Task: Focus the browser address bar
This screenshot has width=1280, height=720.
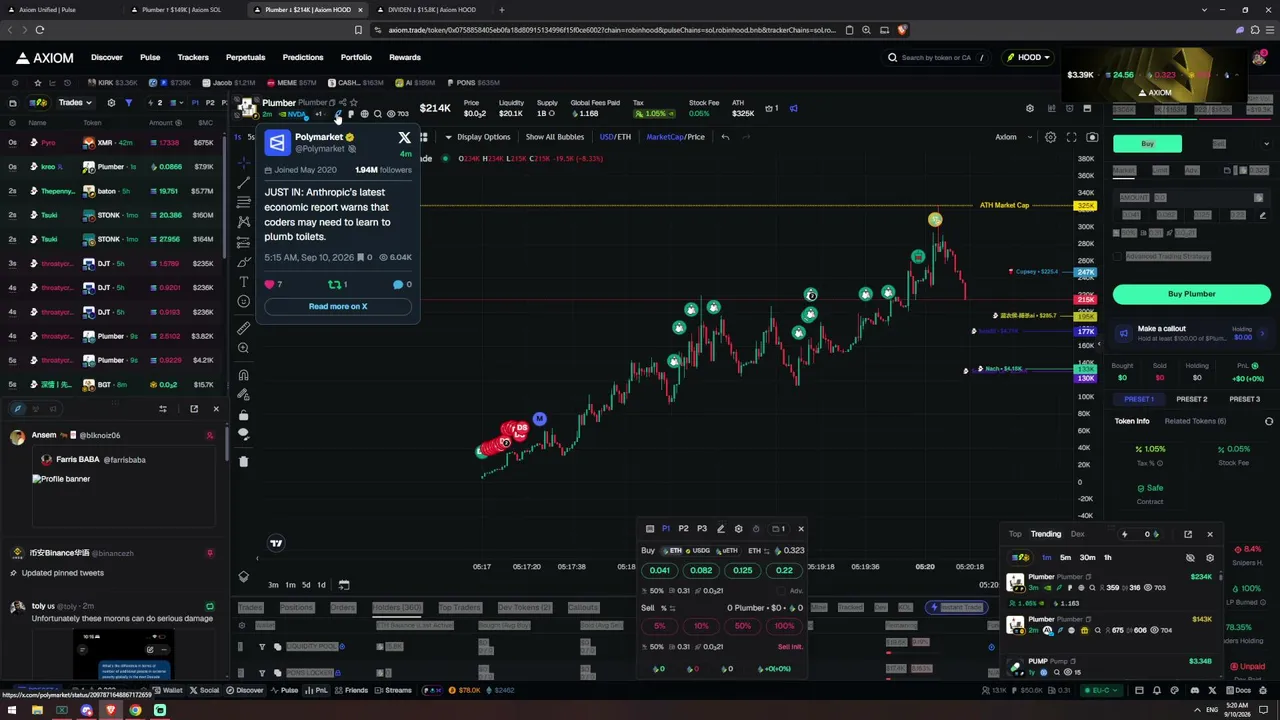Action: pyautogui.click(x=610, y=30)
